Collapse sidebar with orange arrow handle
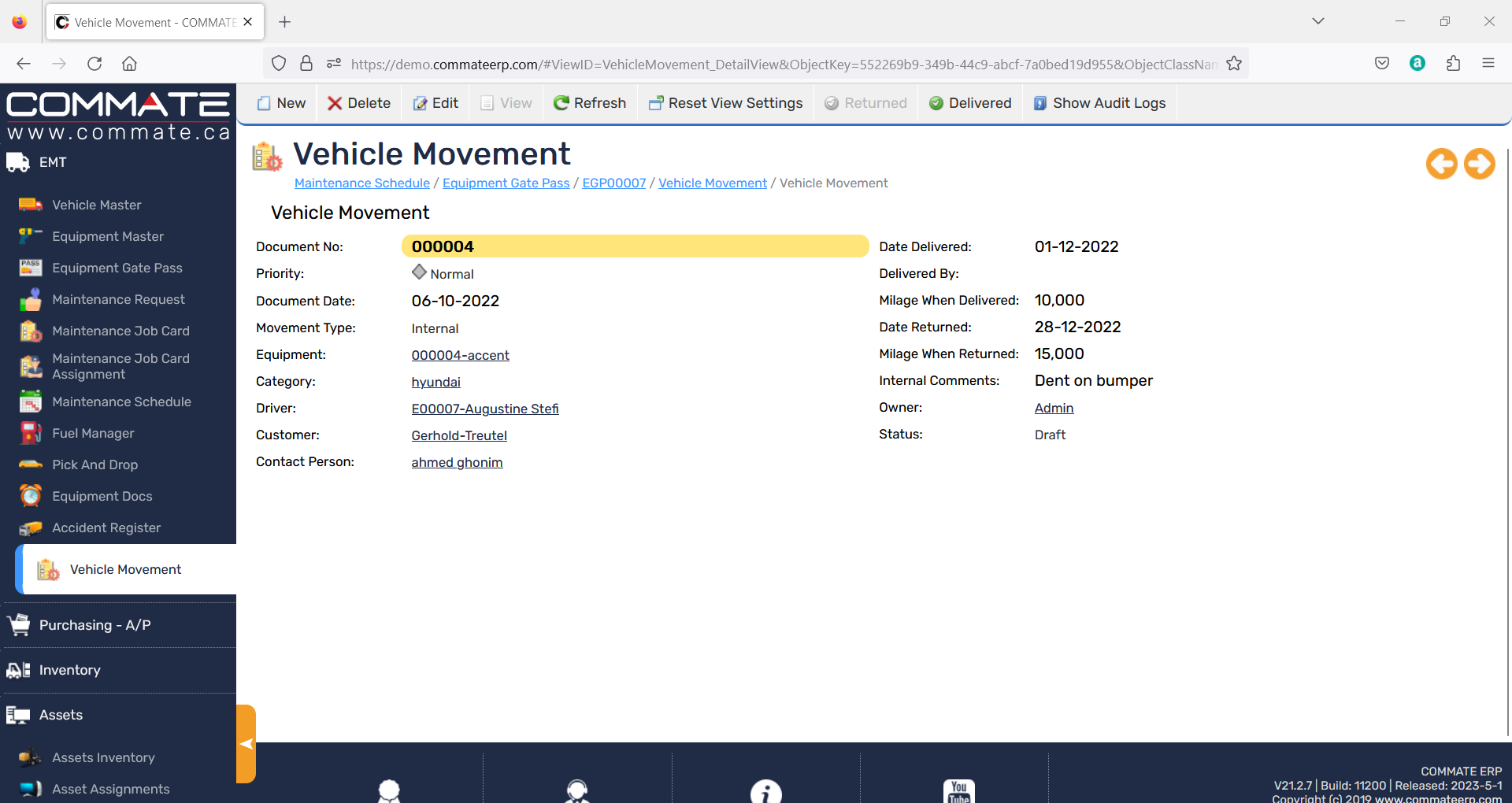Viewport: 1512px width, 803px height. [x=246, y=744]
